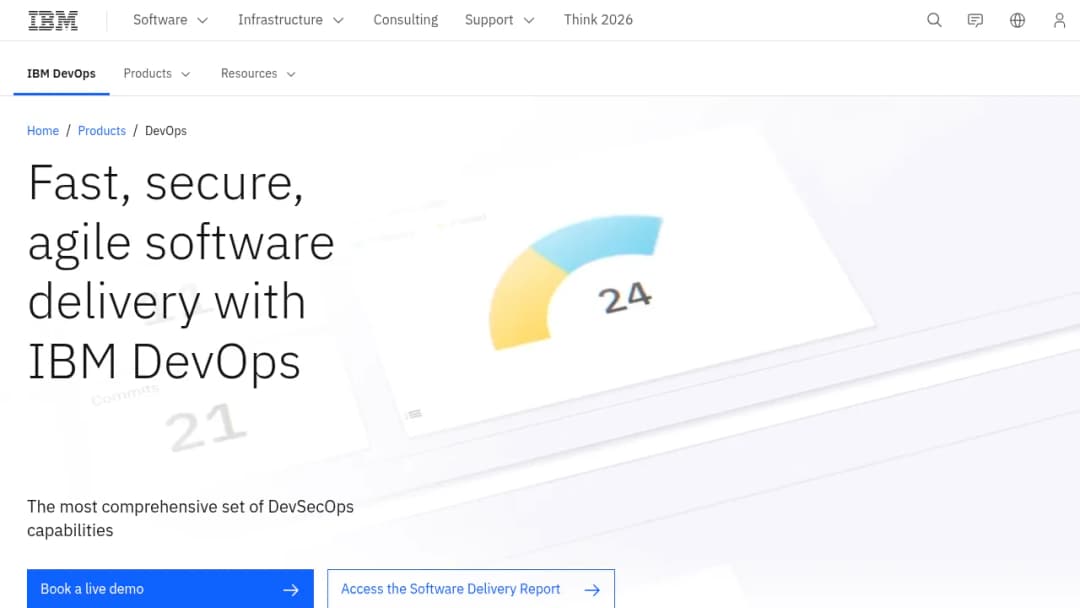Click the IBM logo
This screenshot has height=608, width=1080.
53,20
